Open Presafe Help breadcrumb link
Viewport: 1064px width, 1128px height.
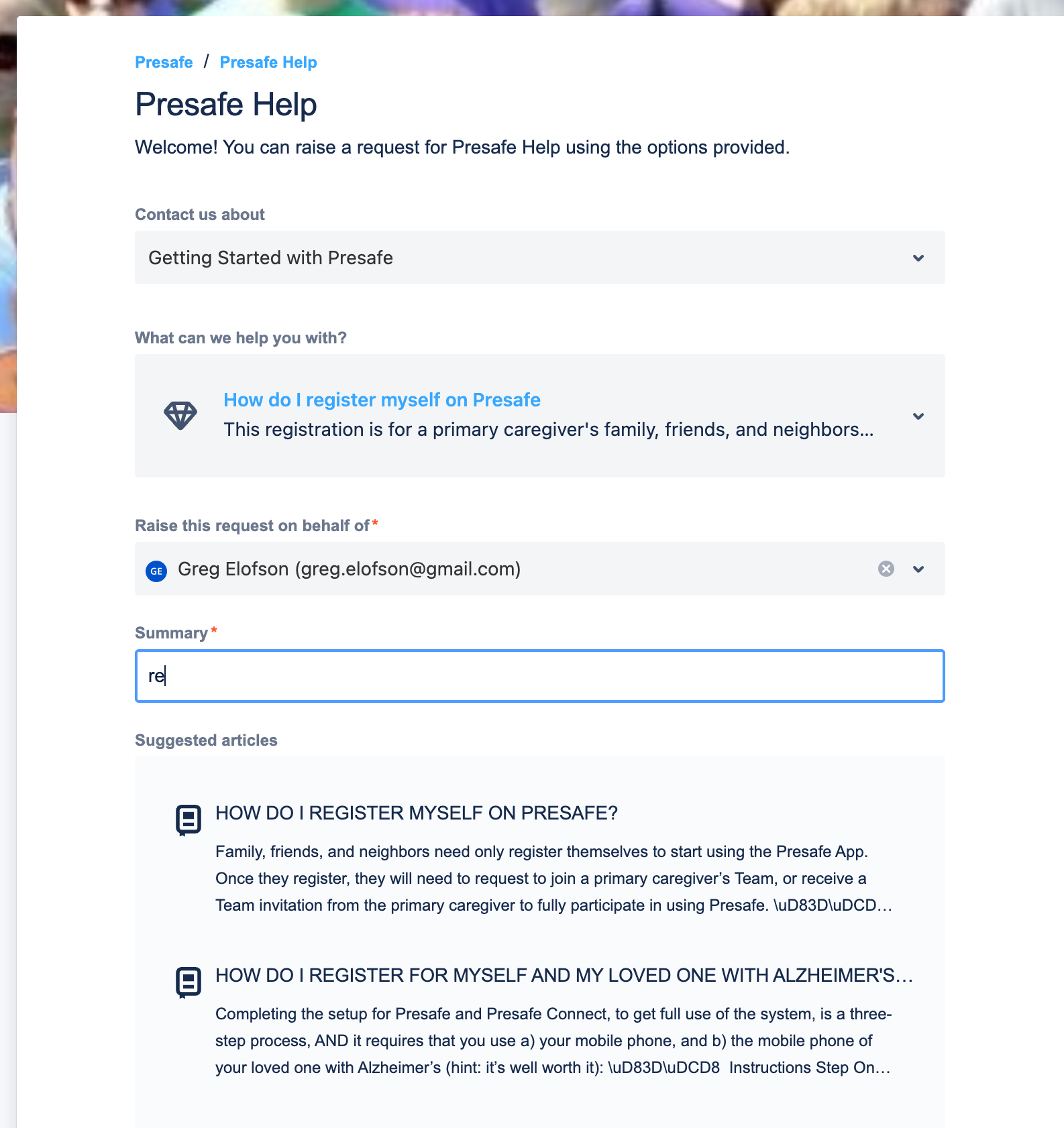(x=268, y=62)
